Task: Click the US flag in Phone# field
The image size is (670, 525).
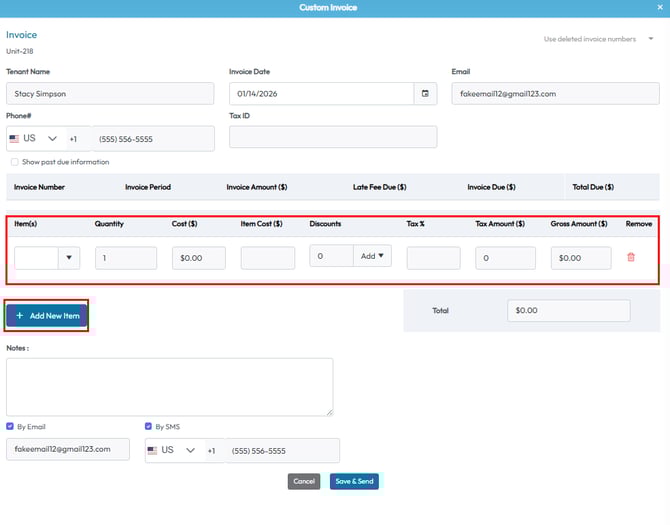Action: pos(14,138)
